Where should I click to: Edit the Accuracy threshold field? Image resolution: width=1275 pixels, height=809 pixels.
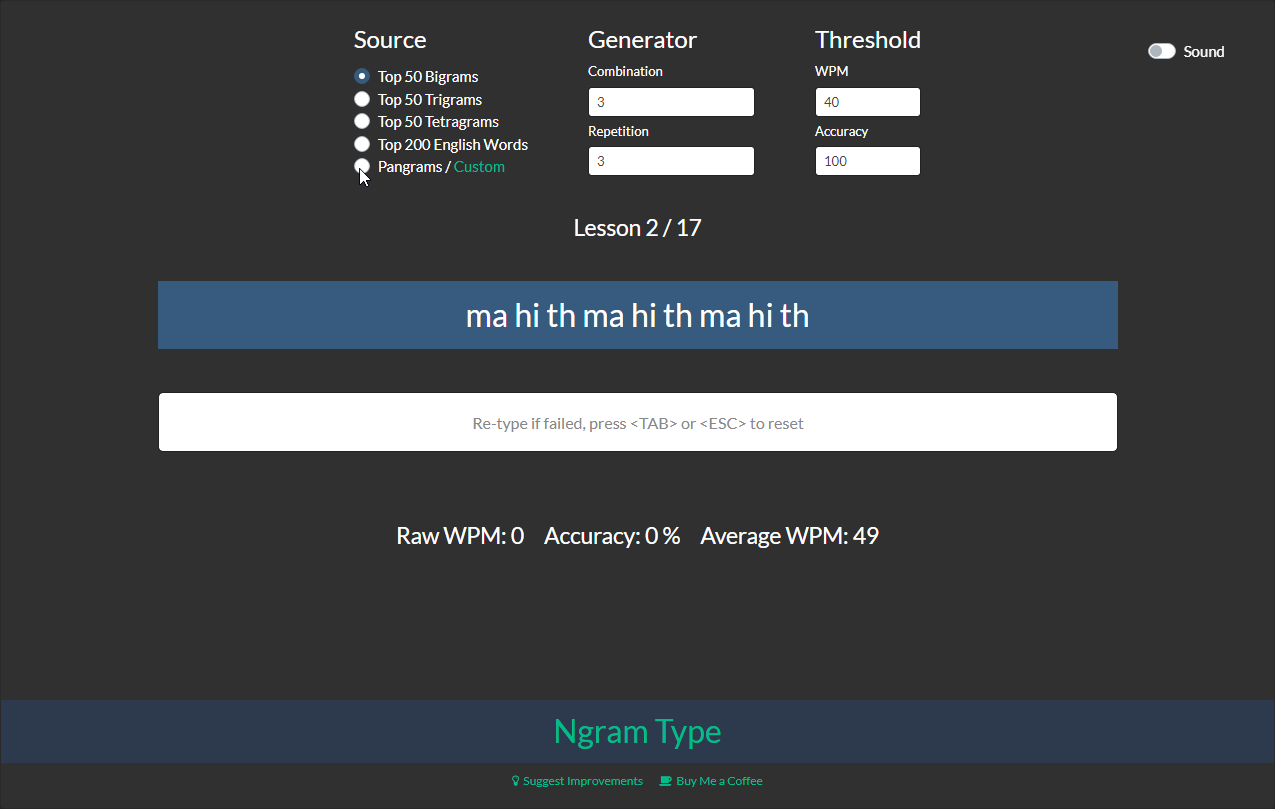point(868,161)
